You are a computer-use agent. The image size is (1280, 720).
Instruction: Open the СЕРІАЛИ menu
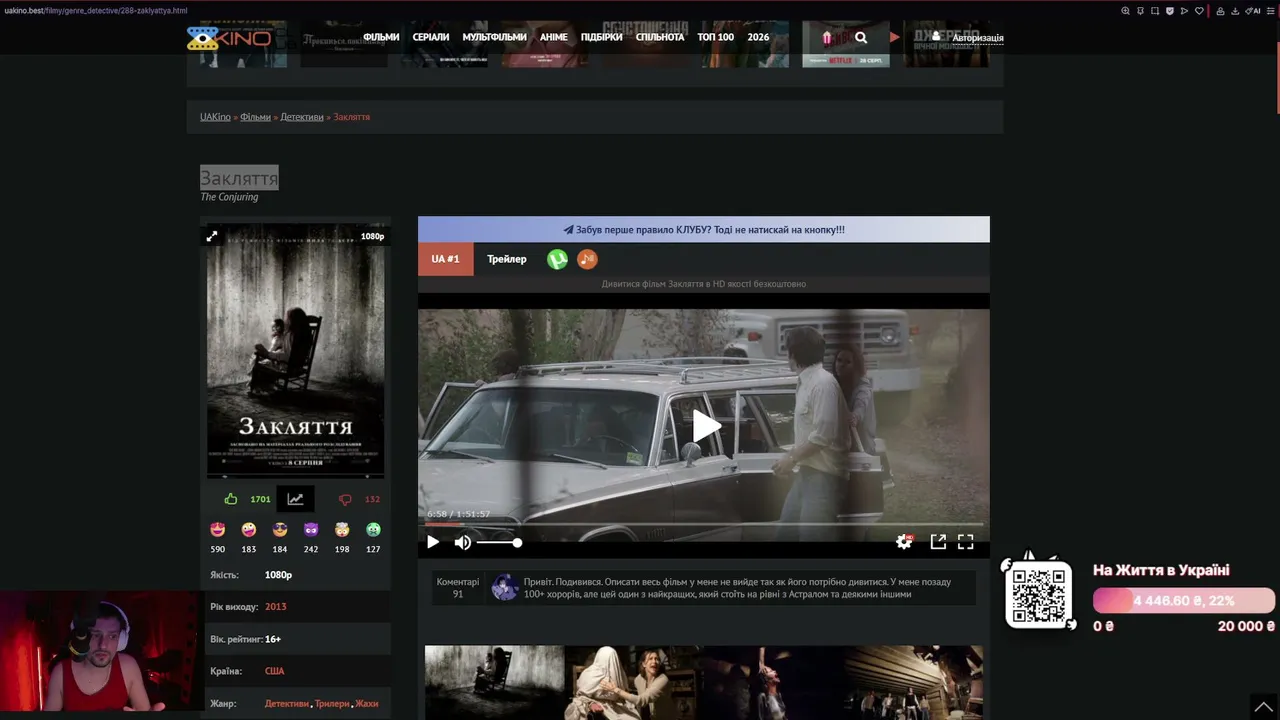coord(431,37)
